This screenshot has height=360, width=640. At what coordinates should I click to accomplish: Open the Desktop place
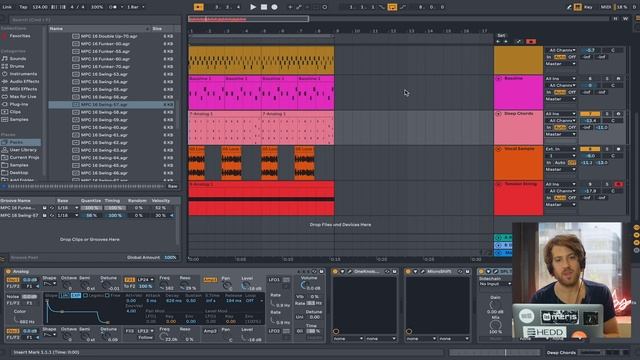[x=19, y=173]
